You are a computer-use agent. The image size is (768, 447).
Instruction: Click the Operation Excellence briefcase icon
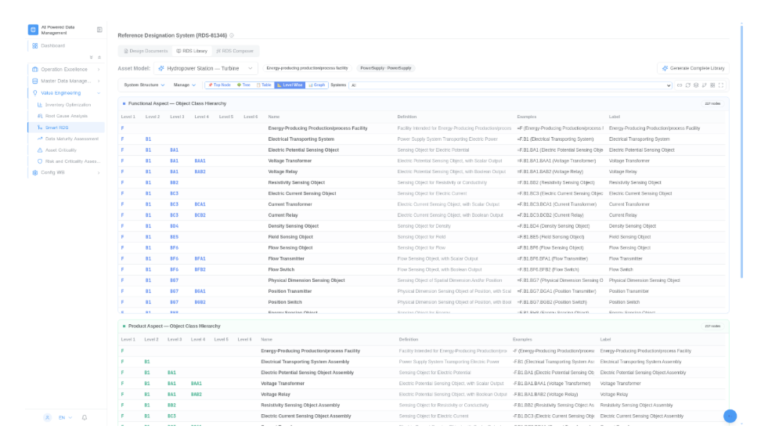pyautogui.click(x=35, y=69)
